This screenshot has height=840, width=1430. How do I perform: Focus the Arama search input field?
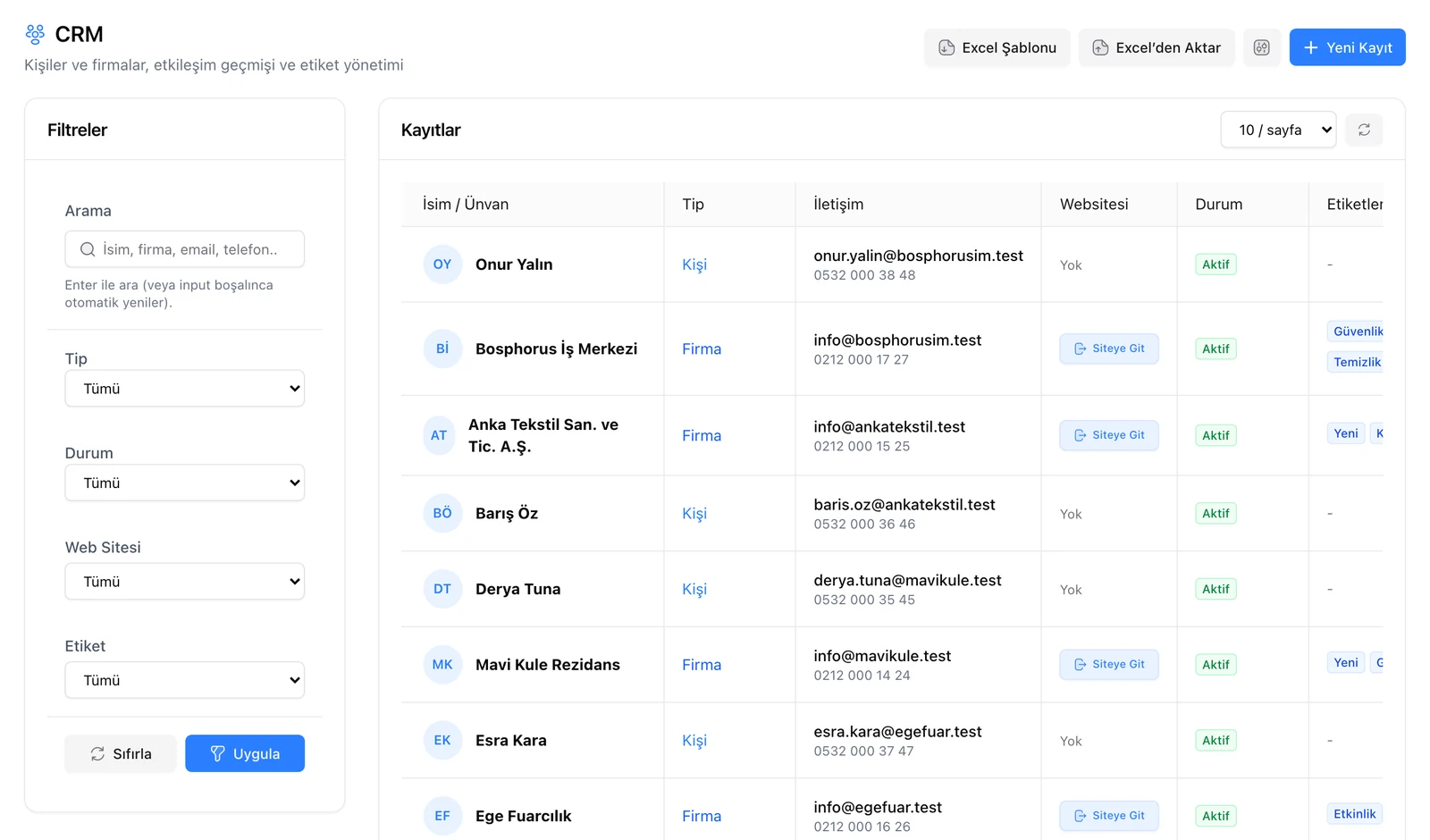(185, 249)
